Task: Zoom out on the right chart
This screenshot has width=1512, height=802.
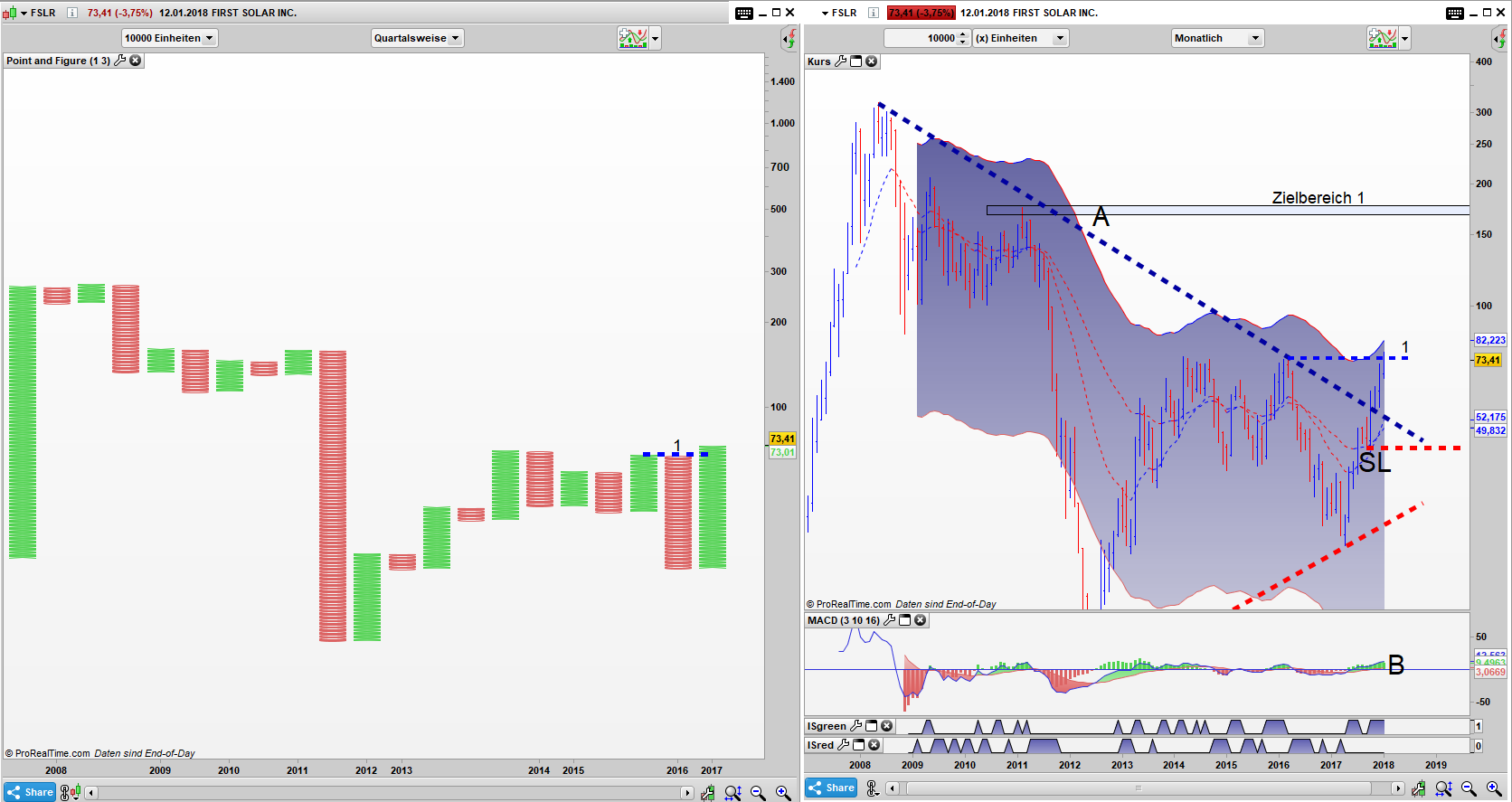Action: [x=1469, y=789]
